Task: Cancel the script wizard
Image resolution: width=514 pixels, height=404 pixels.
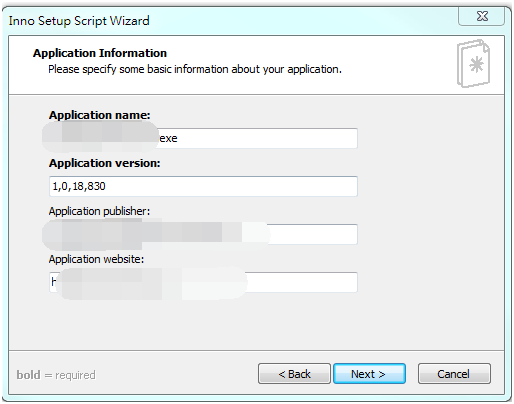Action: click(454, 374)
